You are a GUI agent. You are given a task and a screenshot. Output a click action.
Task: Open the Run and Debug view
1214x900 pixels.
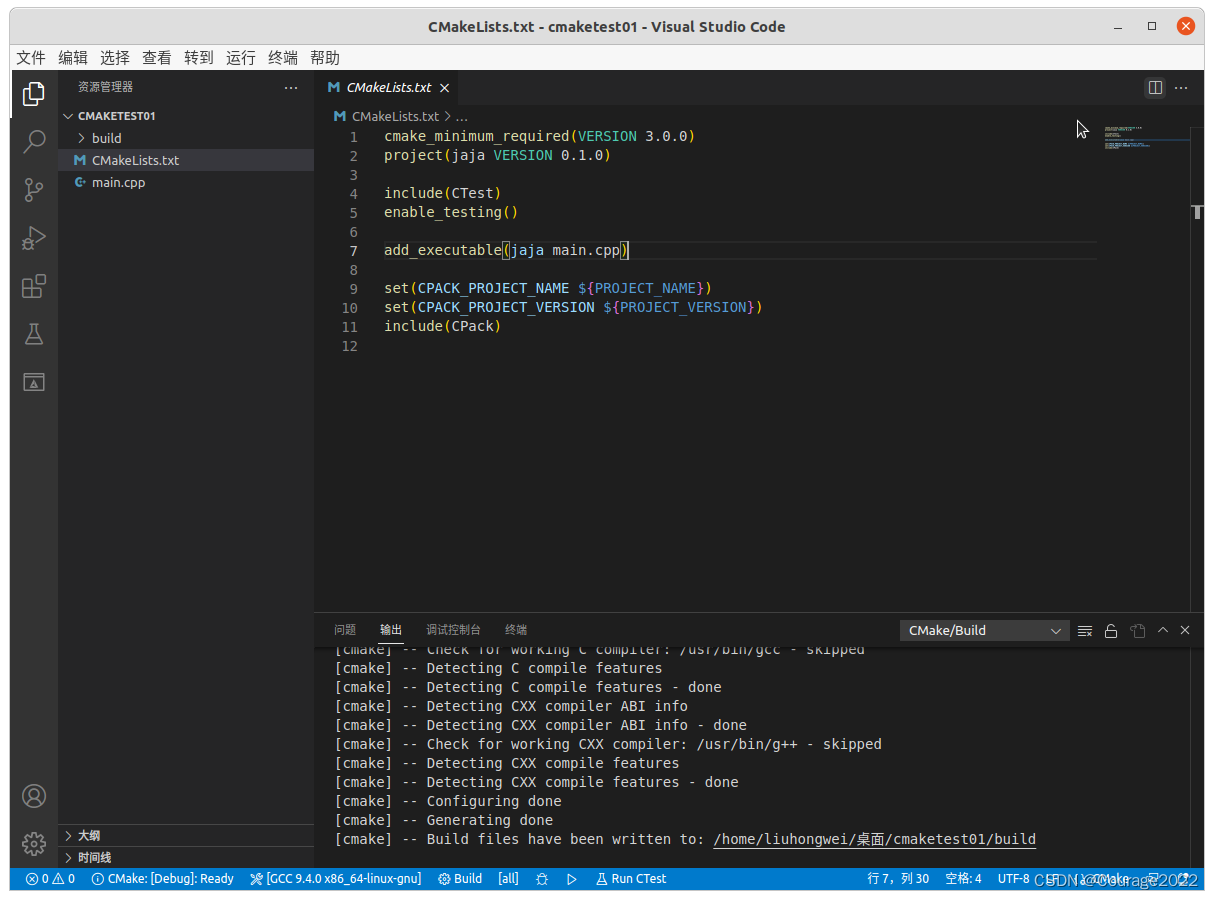coord(34,238)
